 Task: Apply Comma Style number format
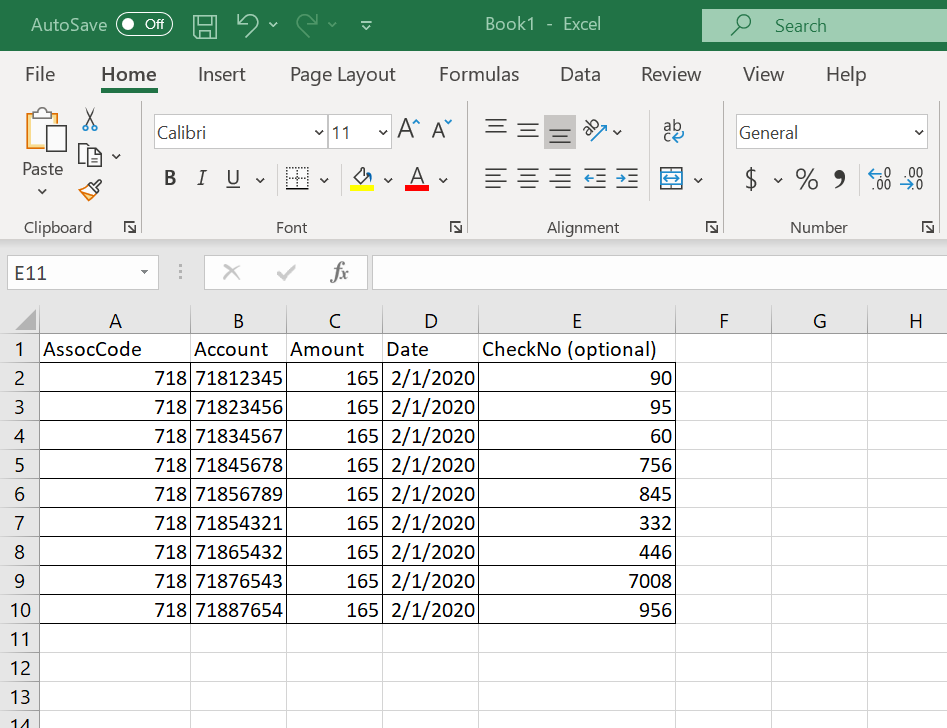[x=840, y=180]
